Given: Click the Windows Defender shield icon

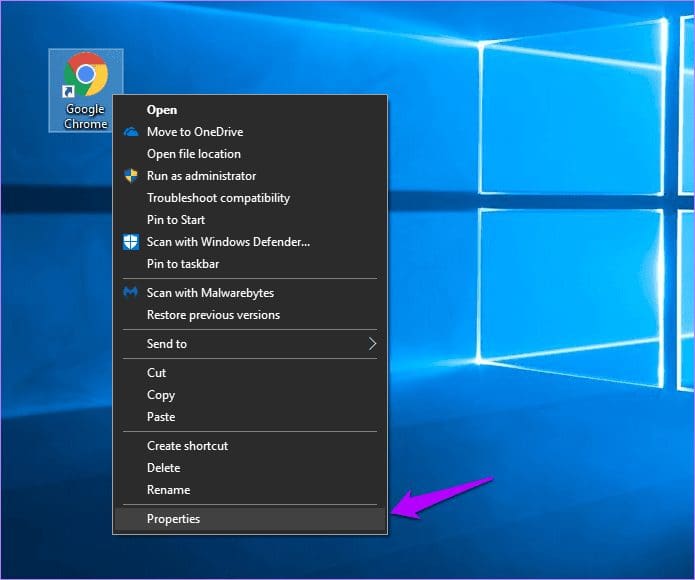Looking at the screenshot, I should pos(131,242).
